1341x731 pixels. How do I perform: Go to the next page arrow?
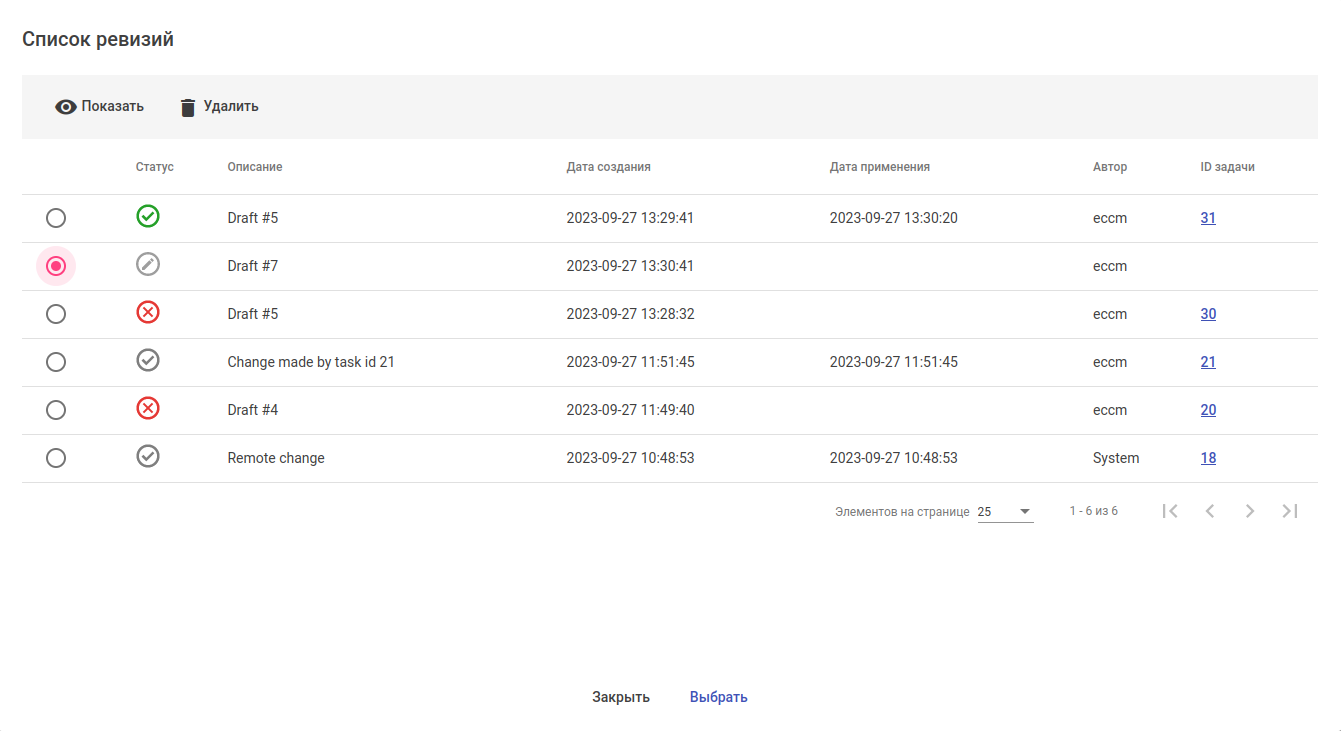coord(1250,511)
